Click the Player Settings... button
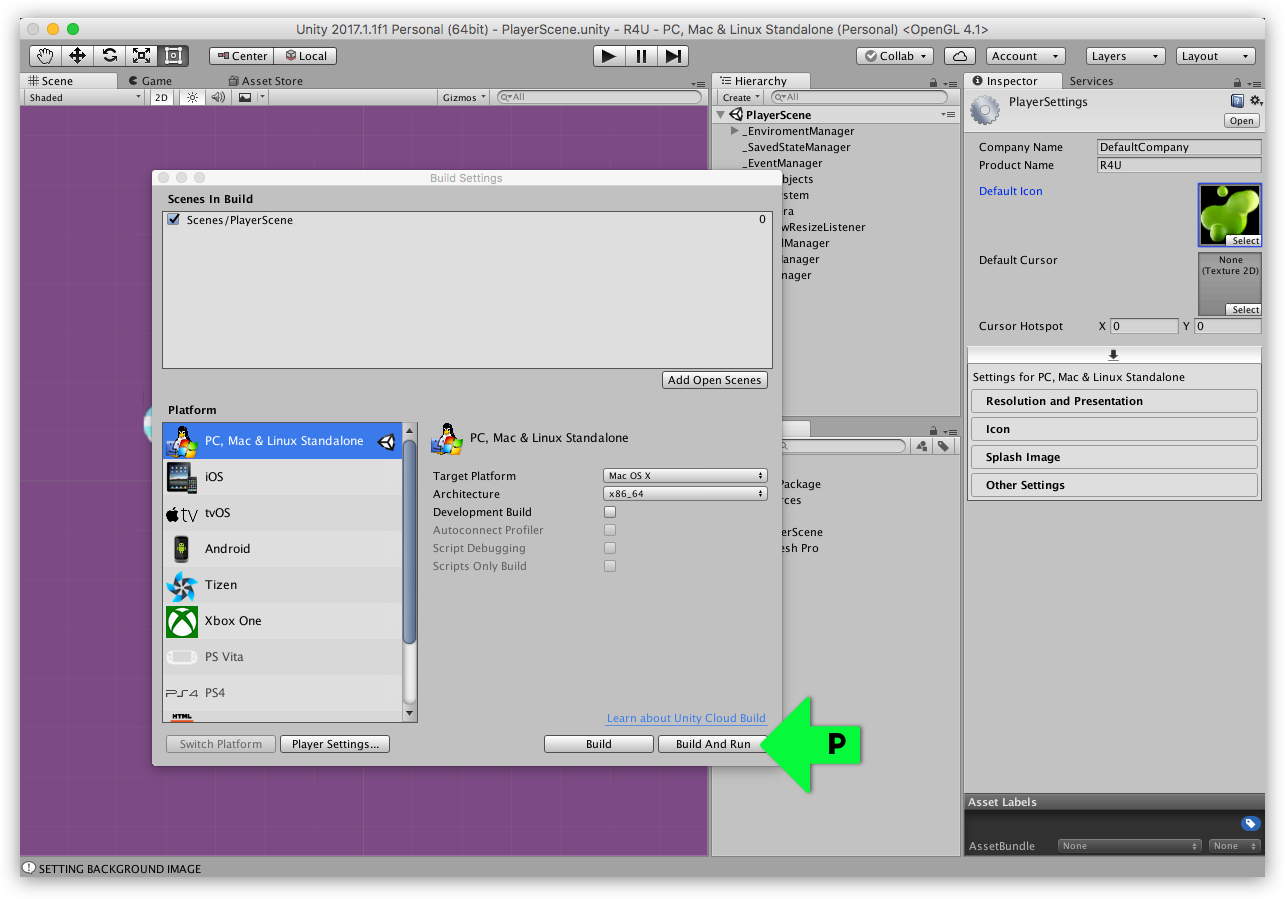1285x899 pixels. tap(334, 744)
